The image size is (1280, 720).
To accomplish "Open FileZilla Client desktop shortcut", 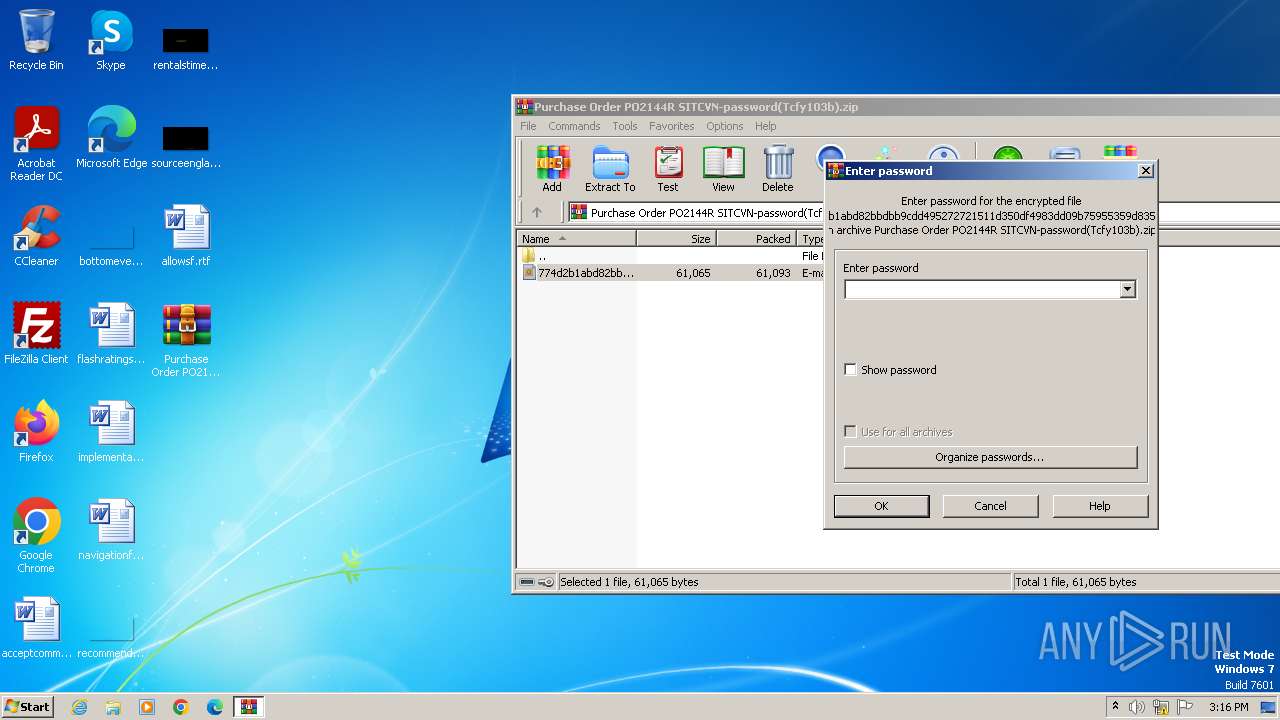I will coord(36,334).
